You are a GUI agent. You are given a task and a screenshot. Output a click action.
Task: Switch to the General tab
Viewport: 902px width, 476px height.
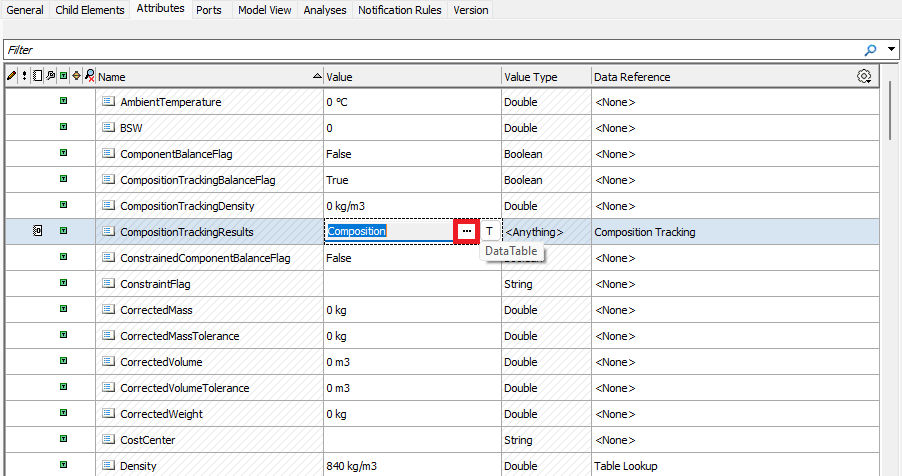click(x=25, y=10)
